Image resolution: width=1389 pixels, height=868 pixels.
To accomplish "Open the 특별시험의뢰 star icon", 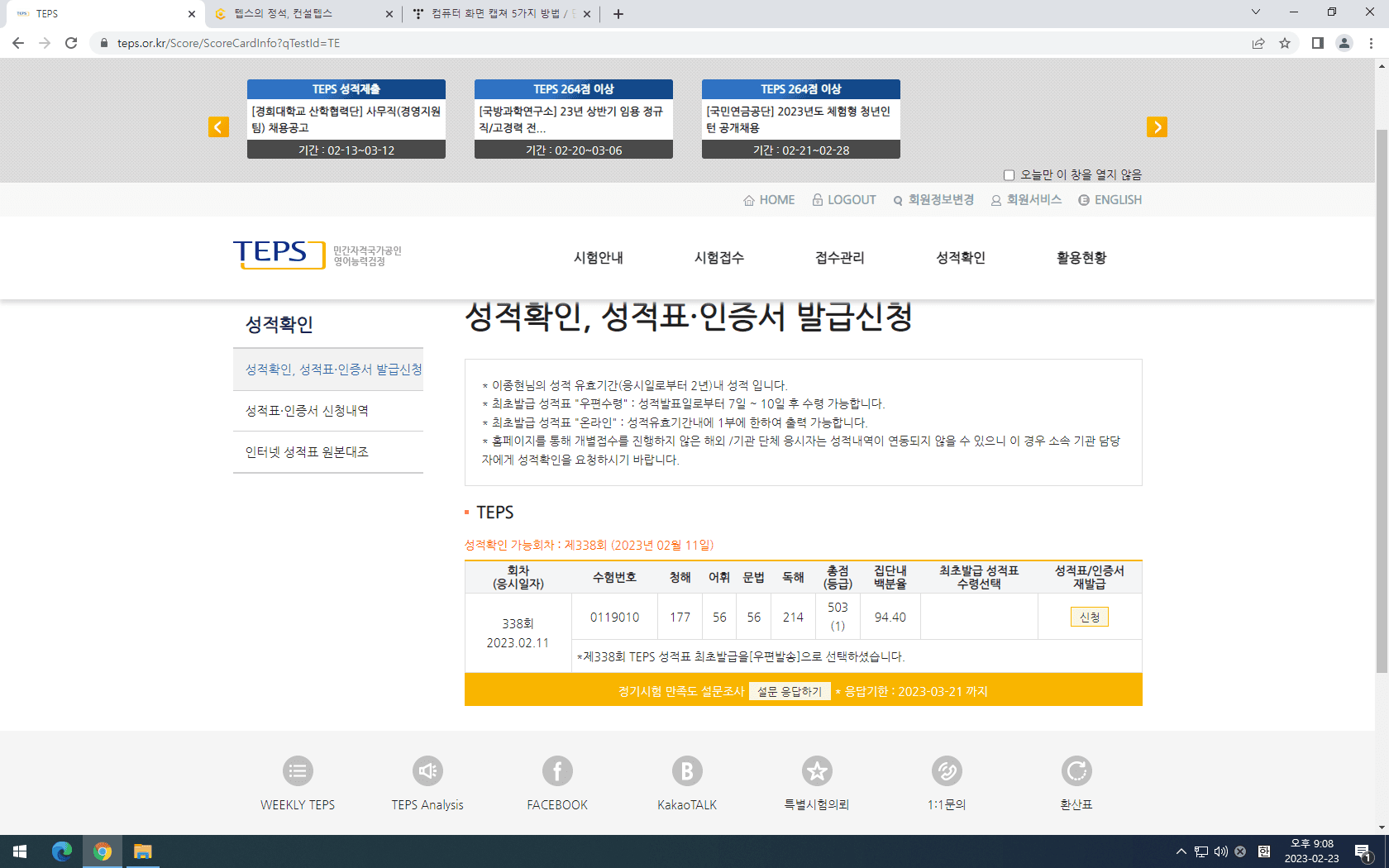I will coord(817,771).
